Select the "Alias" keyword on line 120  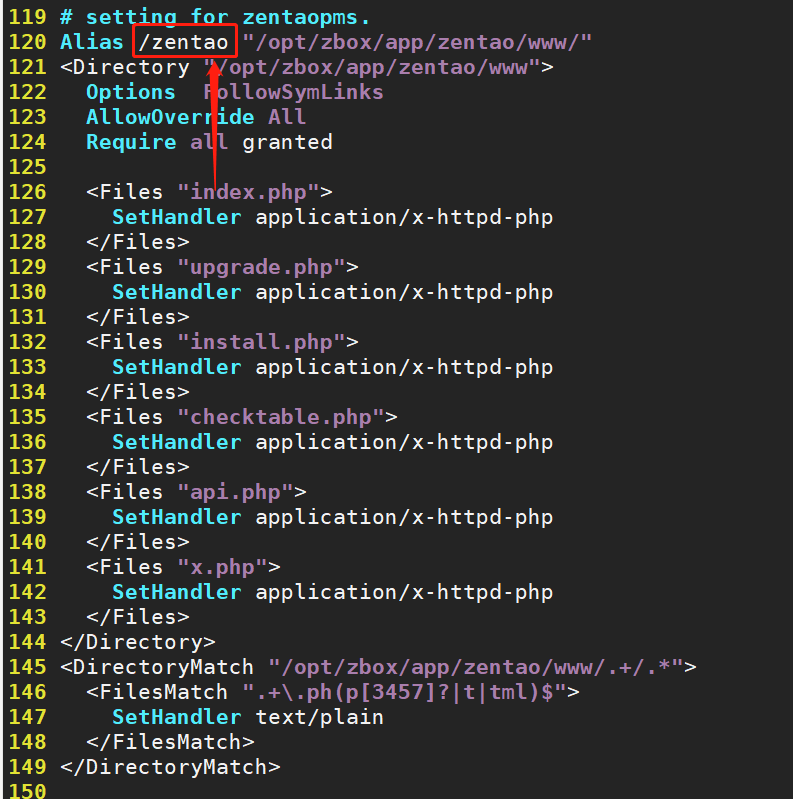[92, 42]
